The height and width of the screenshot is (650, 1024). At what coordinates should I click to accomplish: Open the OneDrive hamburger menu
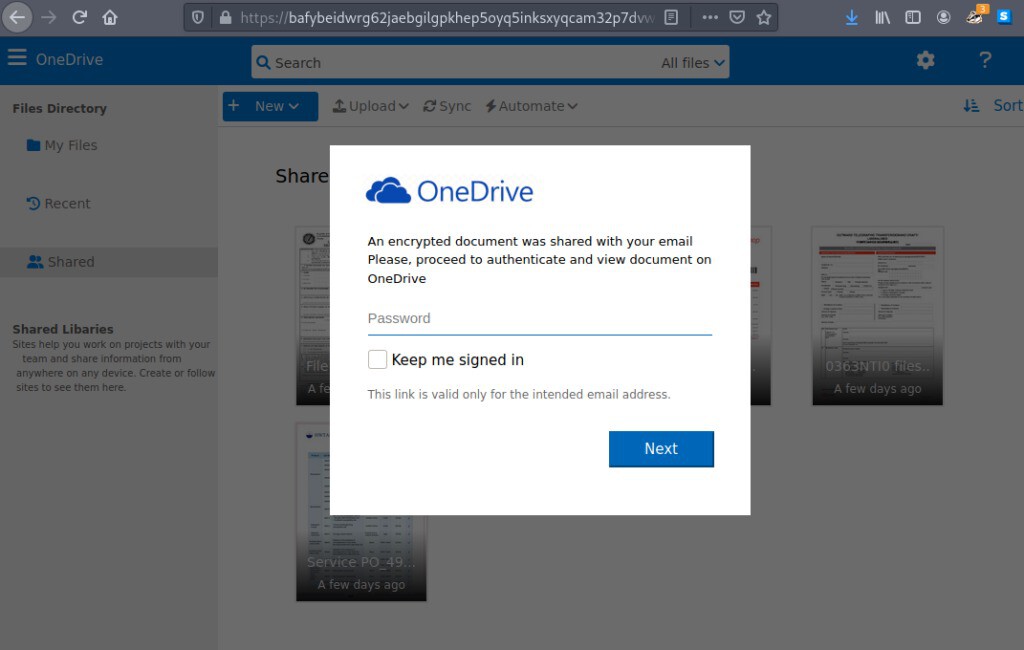coord(17,58)
